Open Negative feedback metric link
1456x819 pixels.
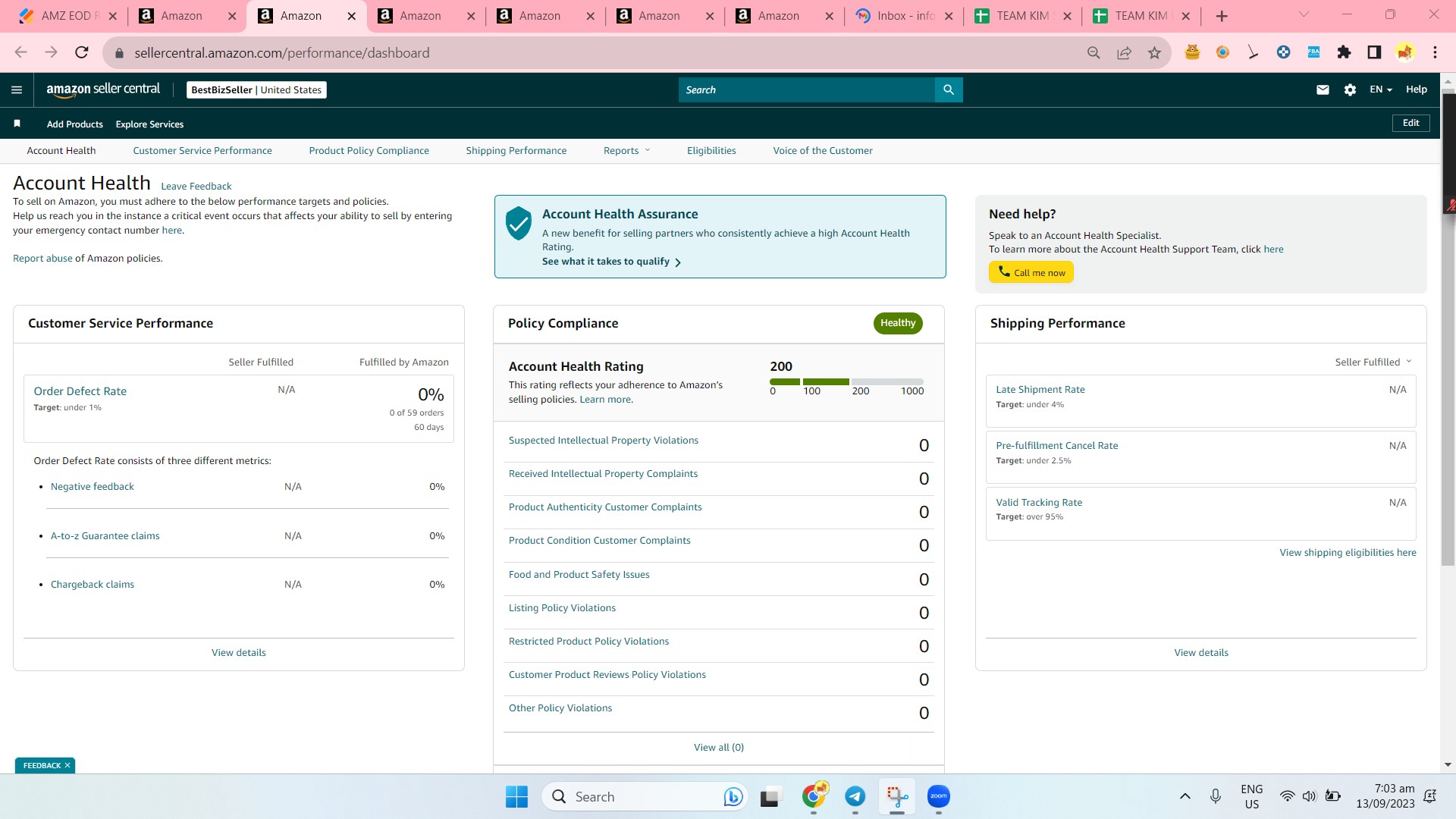tap(93, 486)
